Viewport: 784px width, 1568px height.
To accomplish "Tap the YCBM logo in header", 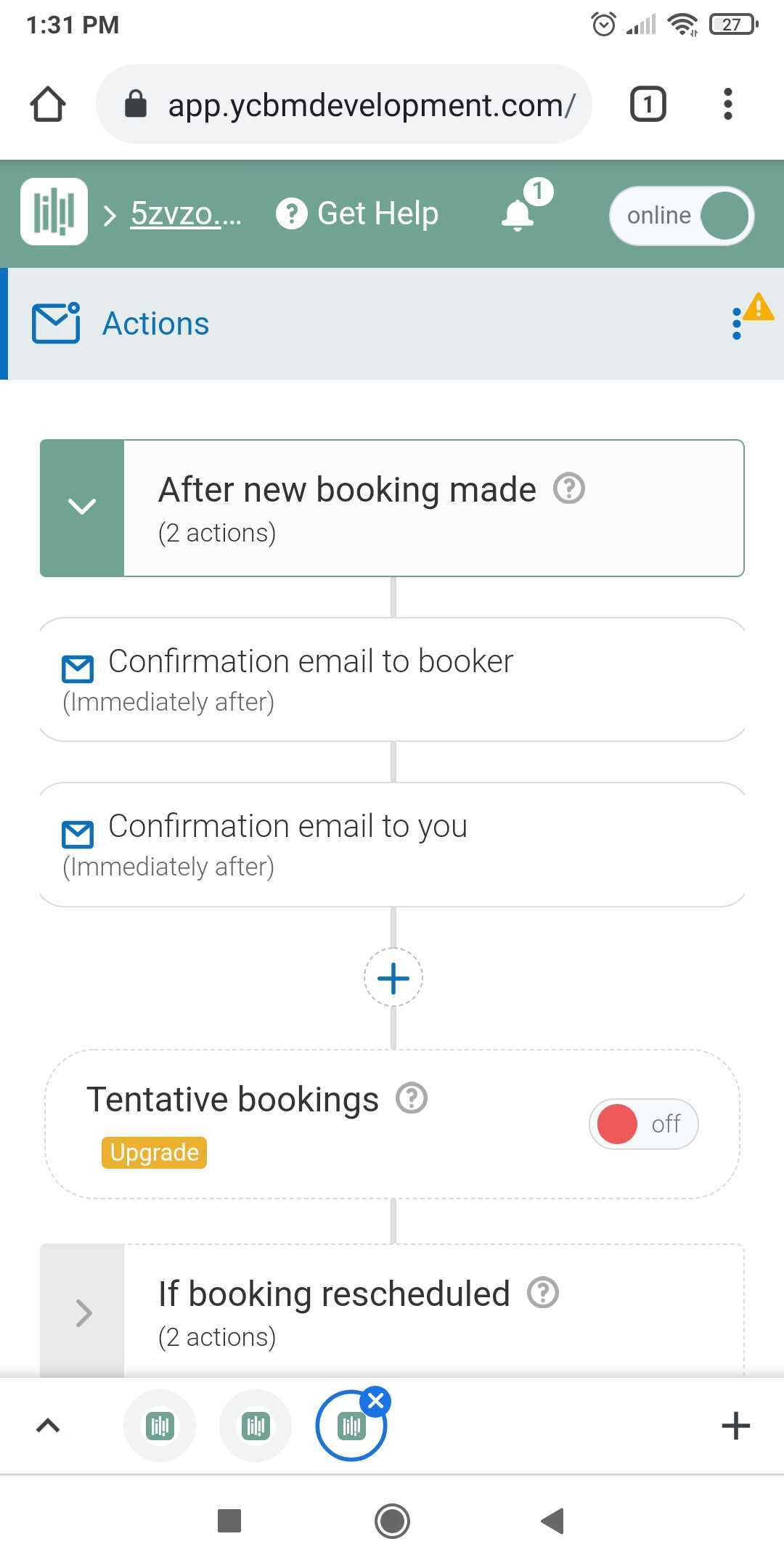I will [54, 211].
